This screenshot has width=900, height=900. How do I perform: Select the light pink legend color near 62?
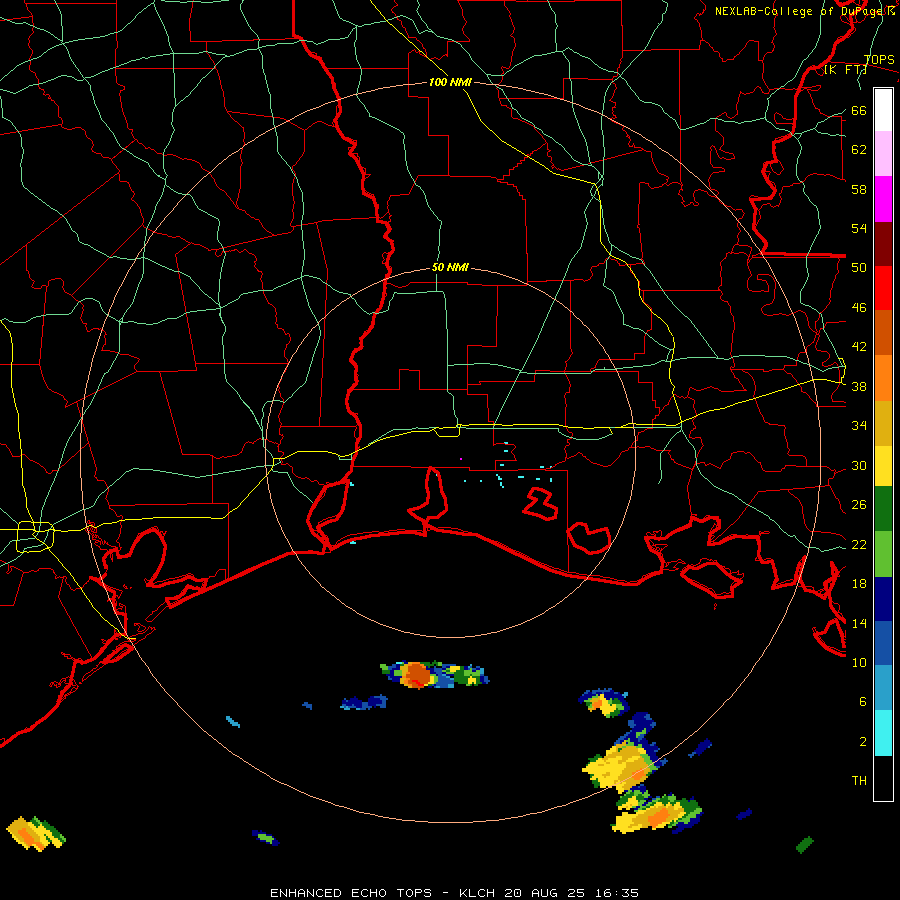[x=883, y=154]
